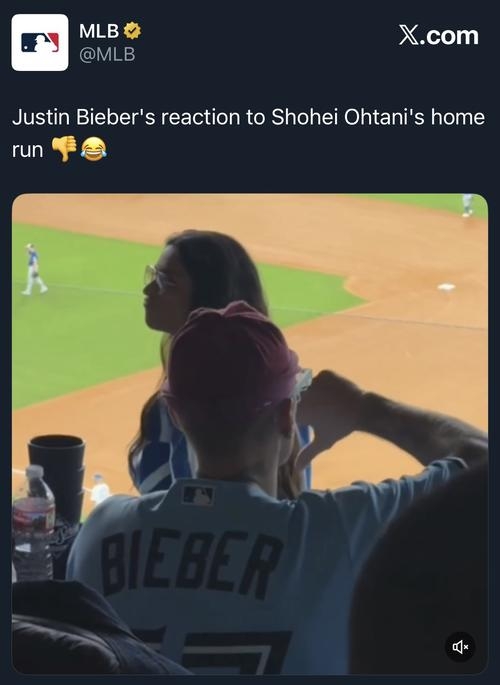Click the X logo in the watermark

(x=409, y=35)
